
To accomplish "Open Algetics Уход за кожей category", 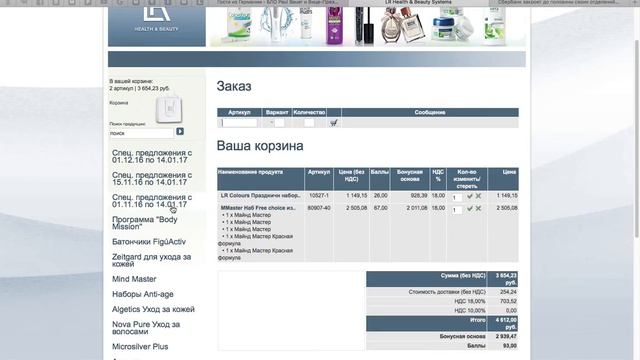I will click(x=153, y=309).
